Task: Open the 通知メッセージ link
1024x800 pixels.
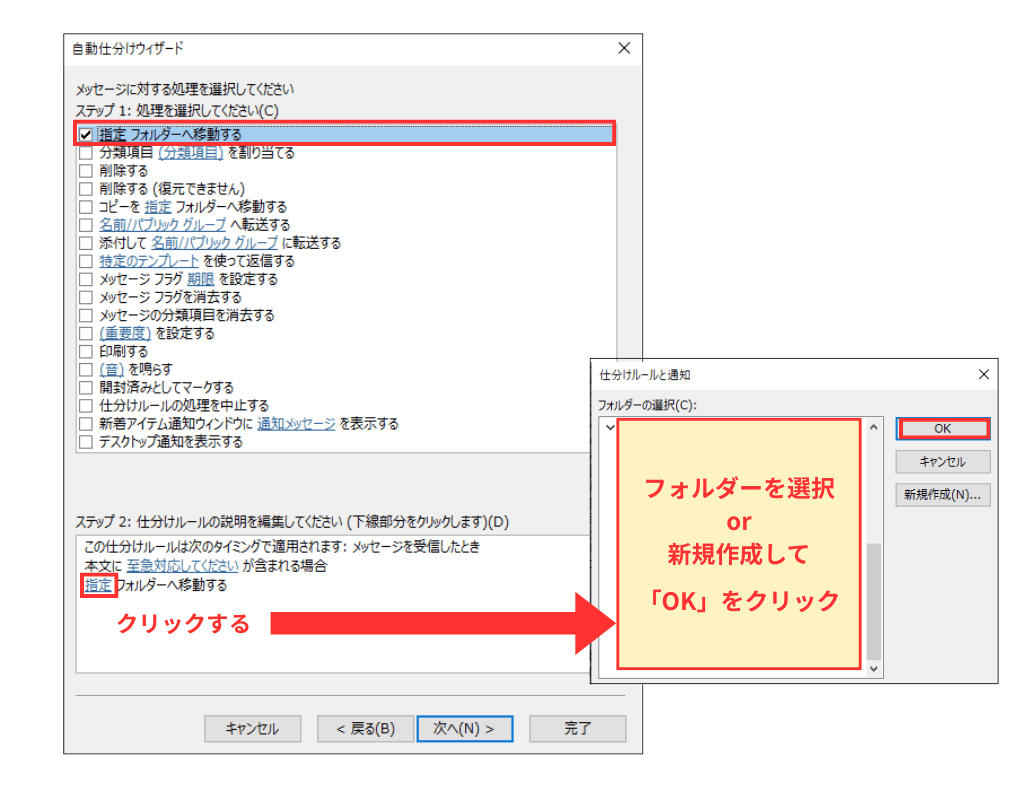Action: pos(297,423)
